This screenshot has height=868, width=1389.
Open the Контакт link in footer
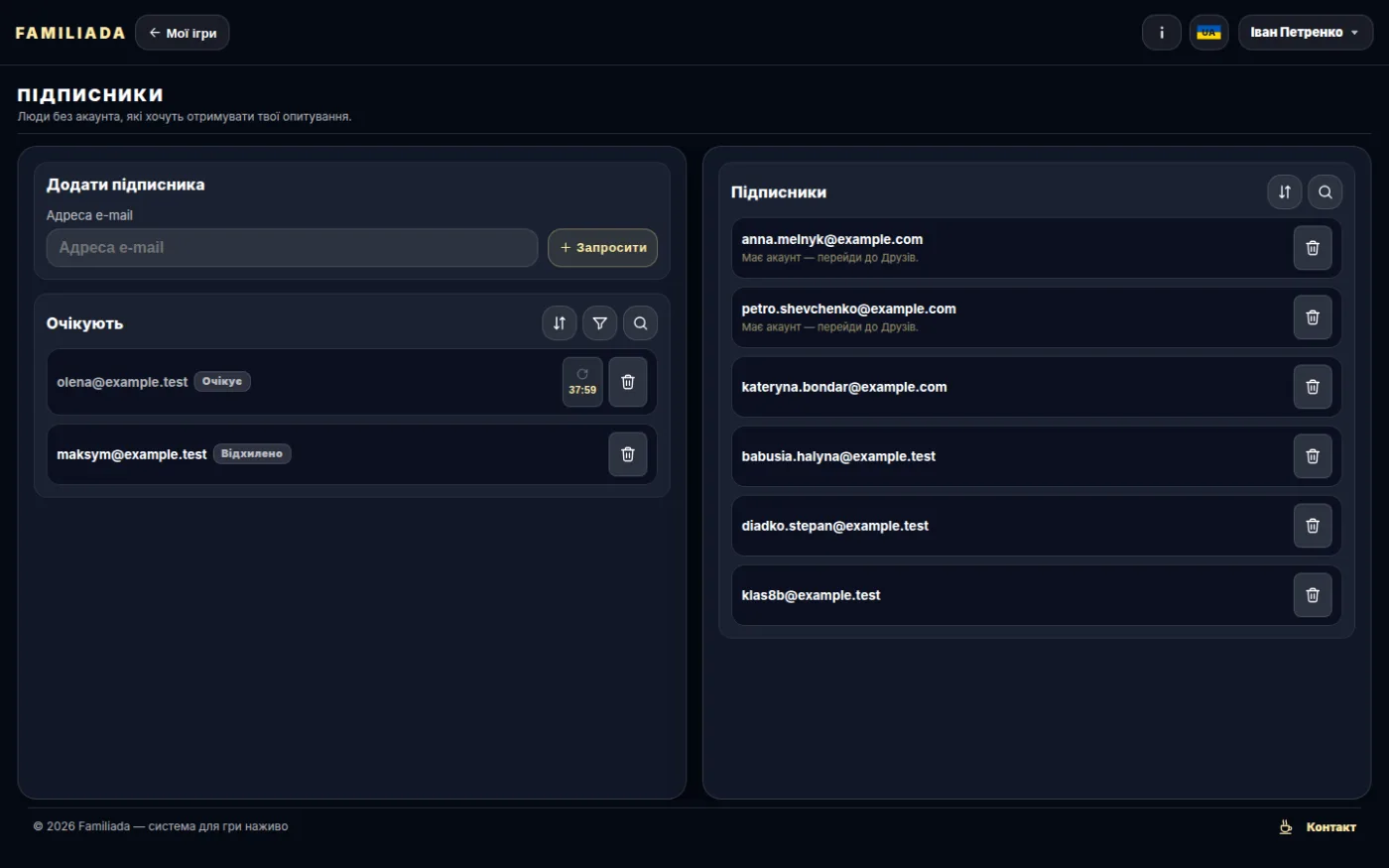point(1330,827)
